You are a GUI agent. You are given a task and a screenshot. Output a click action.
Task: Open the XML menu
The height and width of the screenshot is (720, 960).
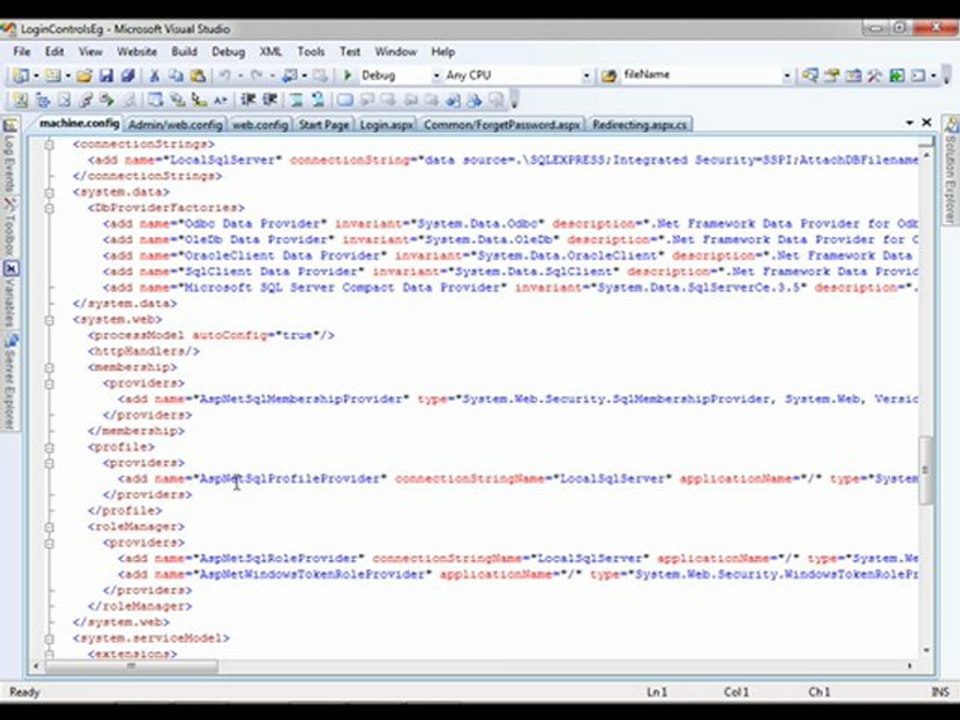270,52
